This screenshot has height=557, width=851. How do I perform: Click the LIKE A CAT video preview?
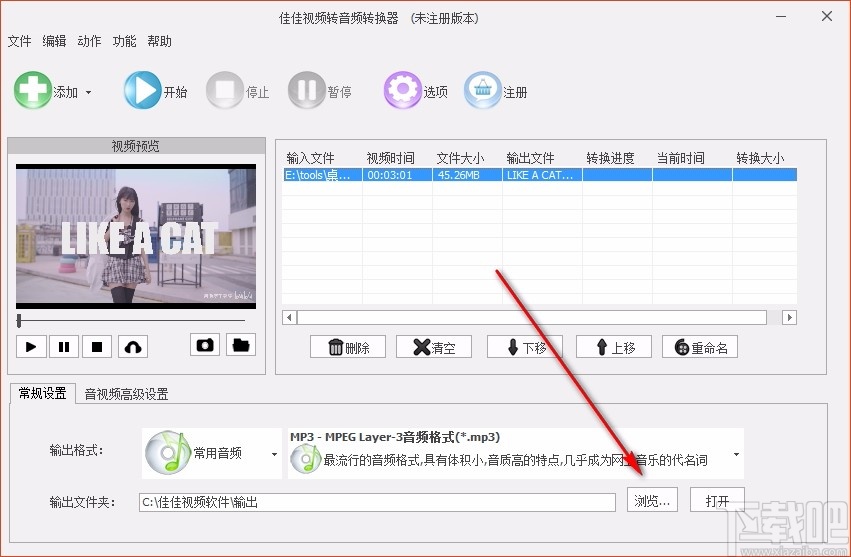pos(136,237)
